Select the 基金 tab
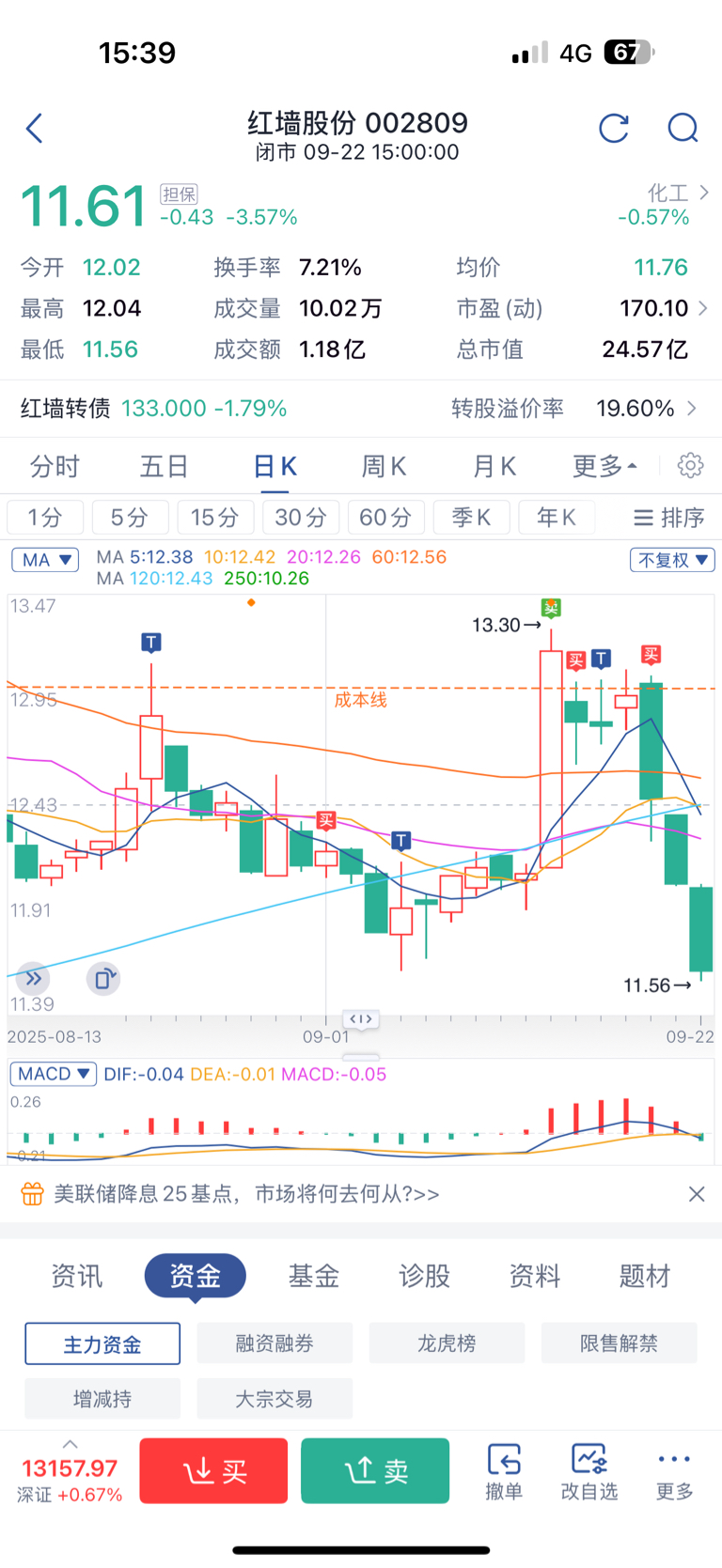This screenshot has height=1568, width=722. (x=313, y=1276)
